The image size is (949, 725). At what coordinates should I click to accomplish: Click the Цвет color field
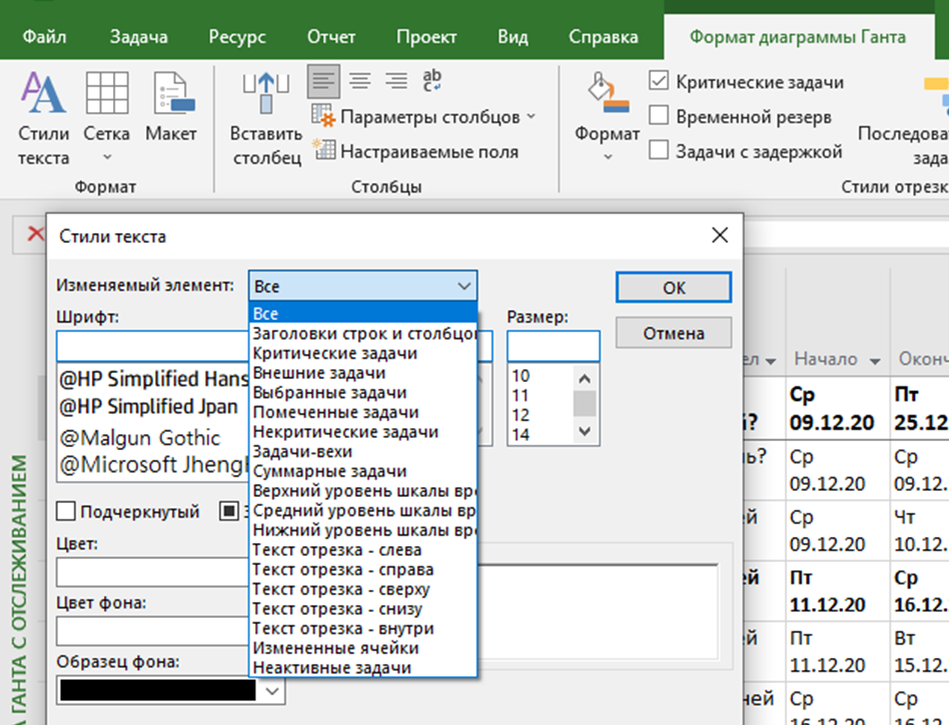point(153,571)
